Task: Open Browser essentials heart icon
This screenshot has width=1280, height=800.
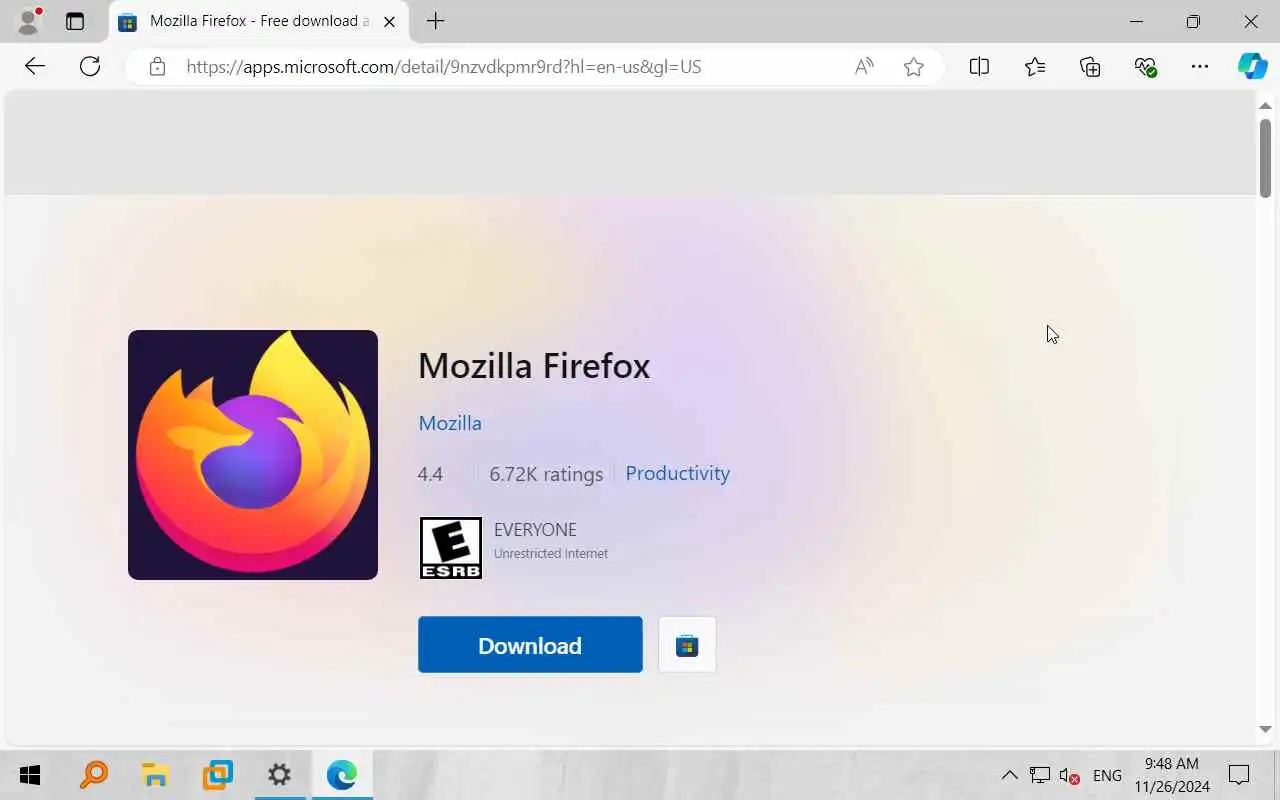Action: (x=1145, y=66)
